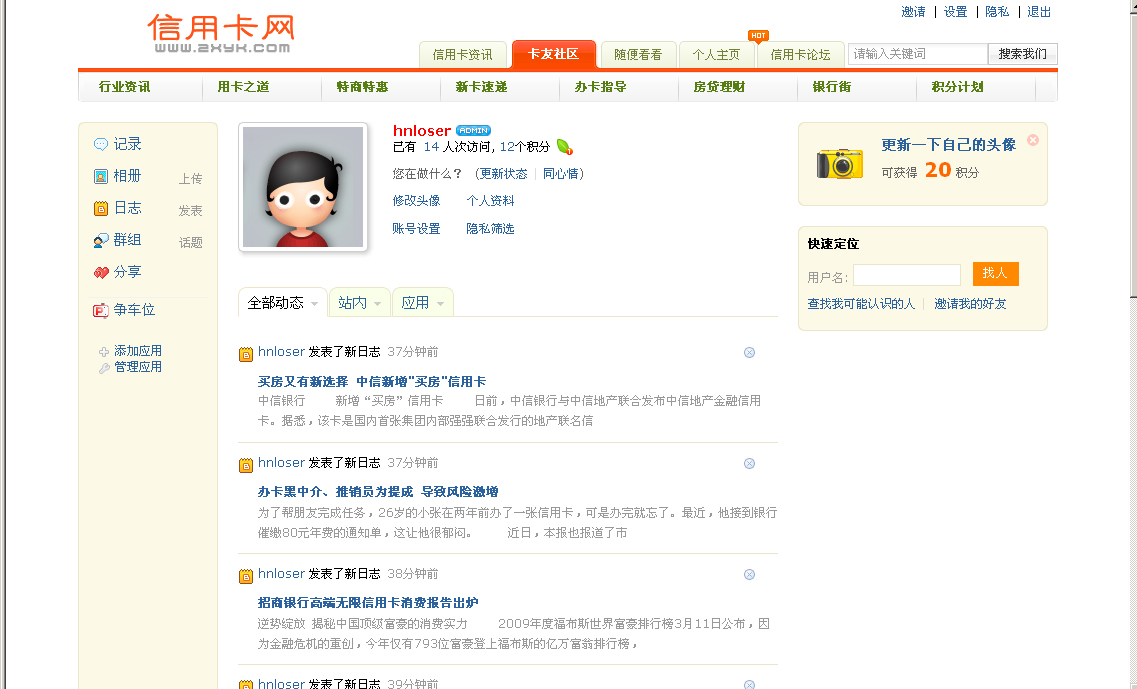Screen dimensions: 1137x689
Task: Select the 行业资讯 menu item
Action: tap(125, 87)
